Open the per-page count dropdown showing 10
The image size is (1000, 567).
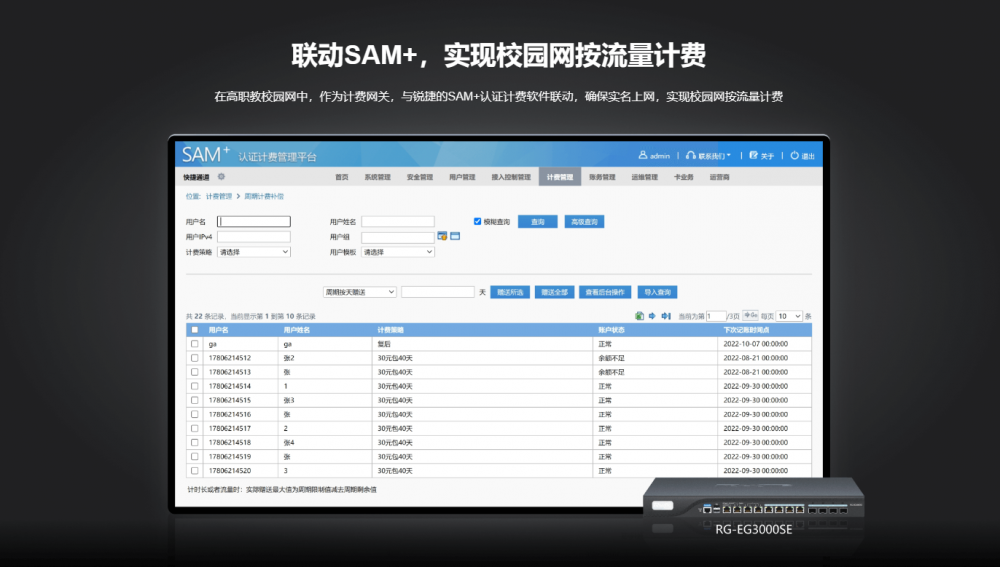789,316
